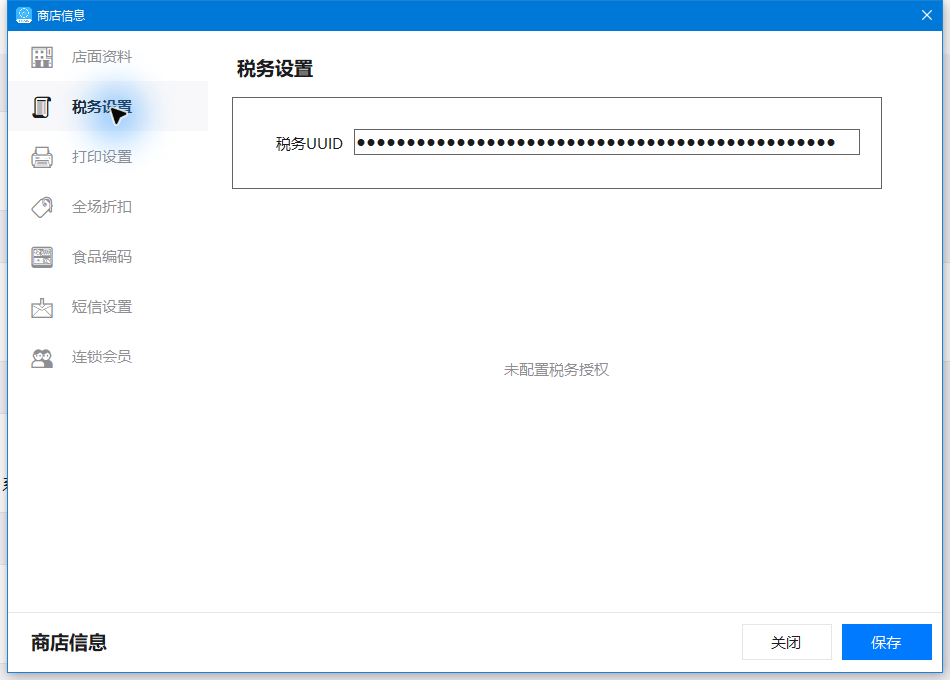Click the 商店信息 title bar text
950x680 pixels.
[x=61, y=16]
